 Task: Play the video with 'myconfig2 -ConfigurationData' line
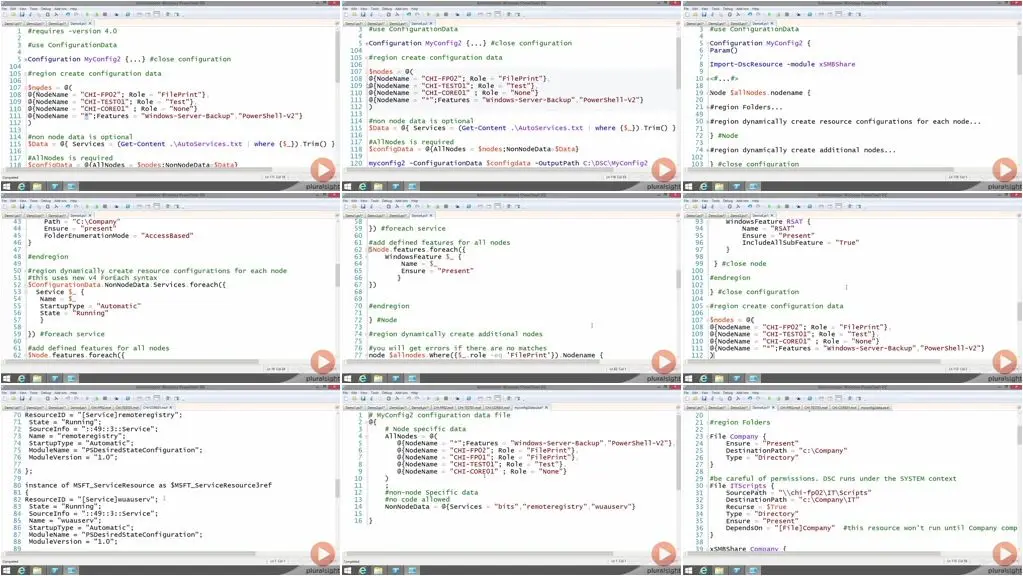click(664, 170)
